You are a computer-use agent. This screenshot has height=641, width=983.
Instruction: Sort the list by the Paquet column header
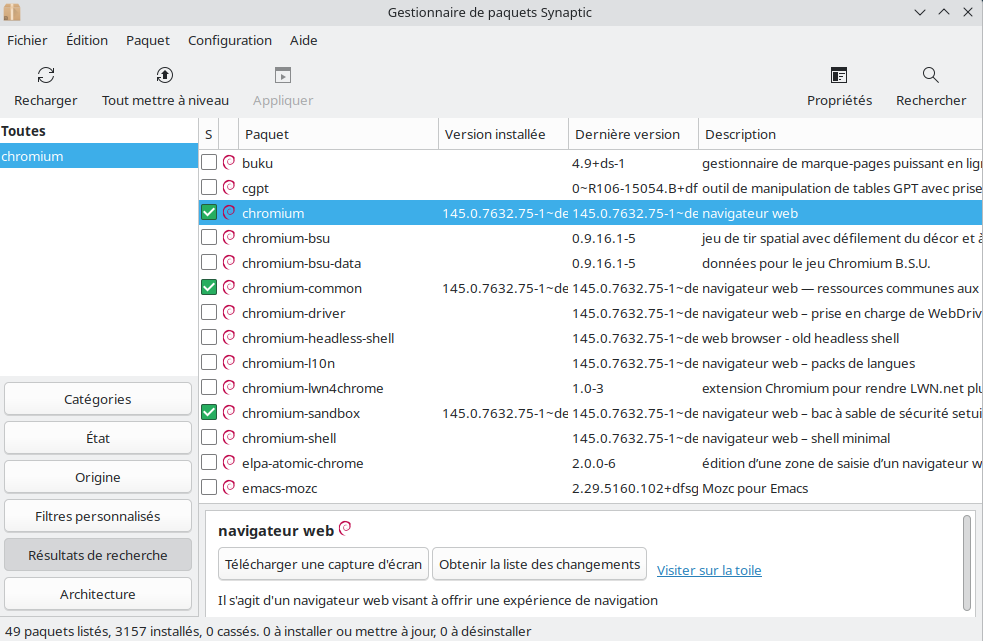[x=338, y=134]
